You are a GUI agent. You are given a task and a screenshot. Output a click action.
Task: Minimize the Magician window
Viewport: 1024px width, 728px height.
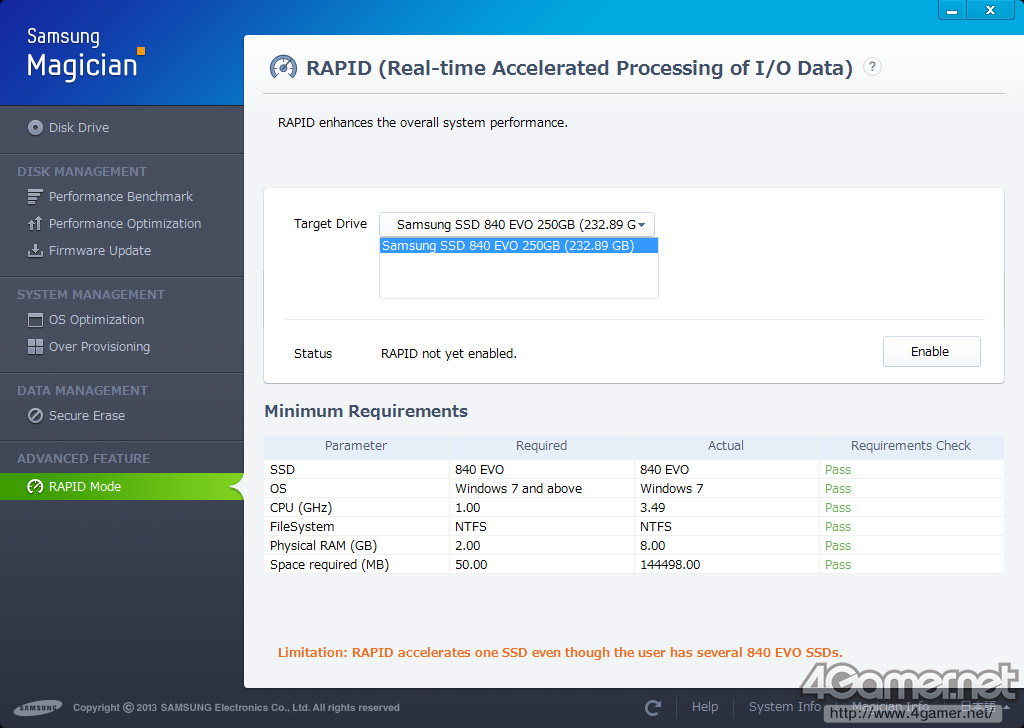click(952, 10)
